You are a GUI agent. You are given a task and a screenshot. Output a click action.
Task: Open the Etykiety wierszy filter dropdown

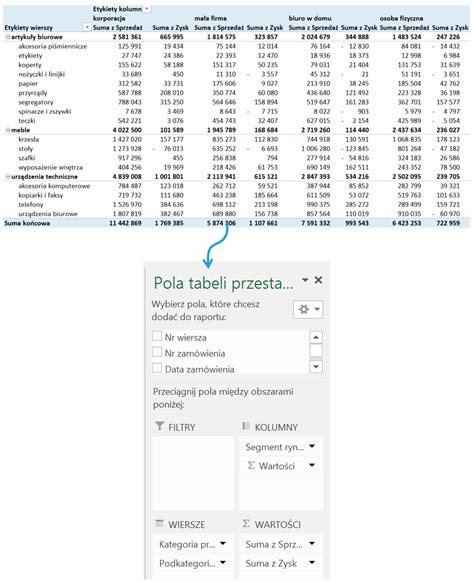(x=87, y=27)
